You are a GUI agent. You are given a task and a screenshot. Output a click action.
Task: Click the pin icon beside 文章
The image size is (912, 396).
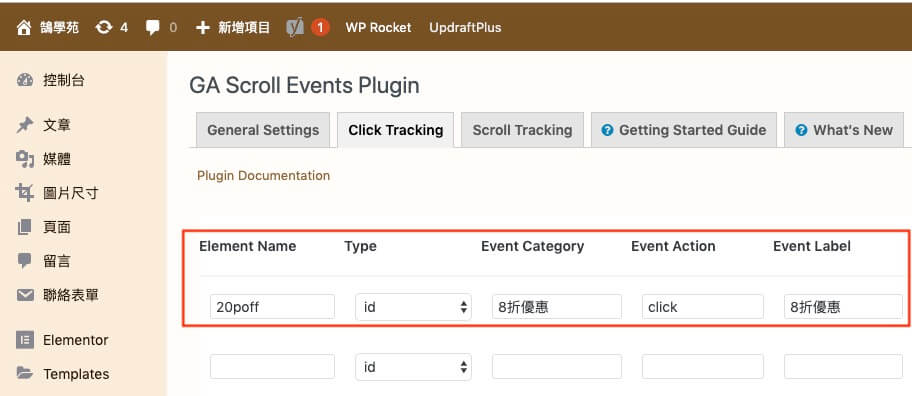point(25,125)
